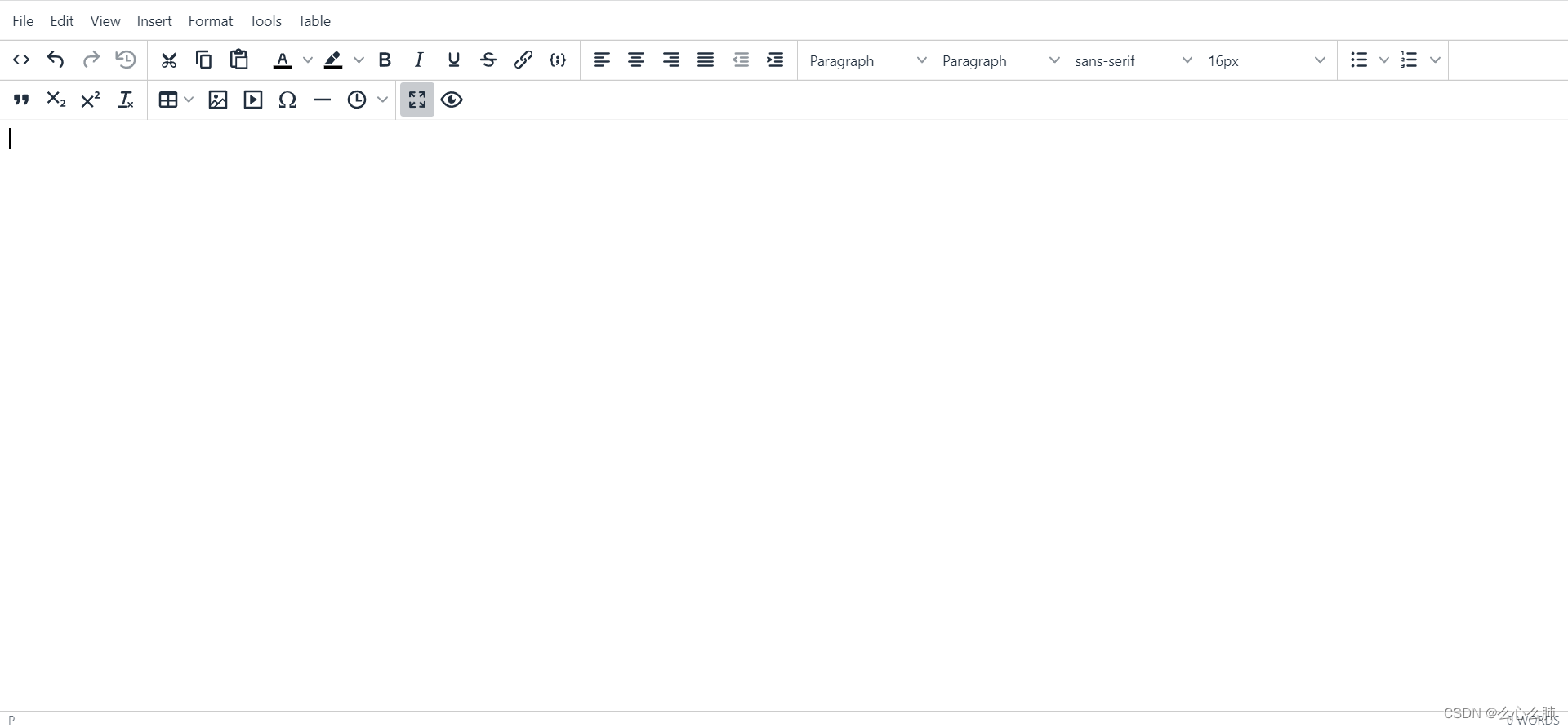Clear formatting from selection
Image resolution: width=1568 pixels, height=728 pixels.
tap(126, 100)
